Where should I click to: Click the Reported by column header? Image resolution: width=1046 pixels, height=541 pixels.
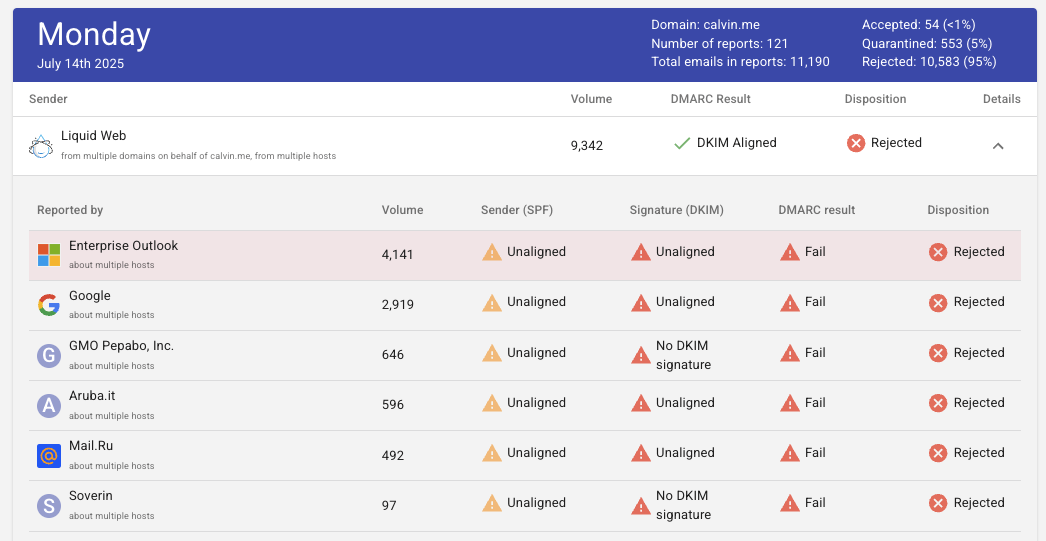pos(70,210)
